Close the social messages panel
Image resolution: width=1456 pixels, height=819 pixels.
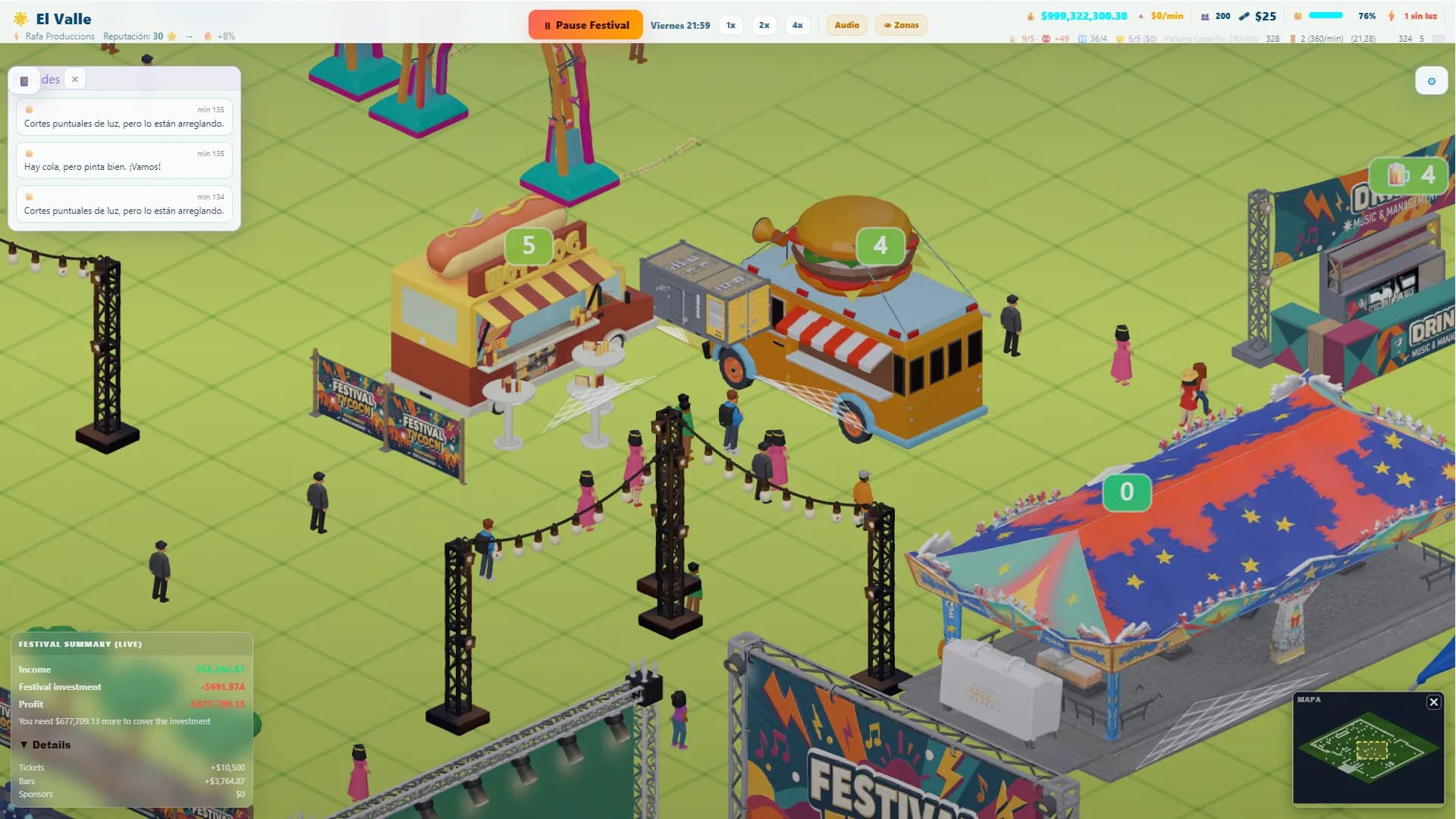[75, 79]
